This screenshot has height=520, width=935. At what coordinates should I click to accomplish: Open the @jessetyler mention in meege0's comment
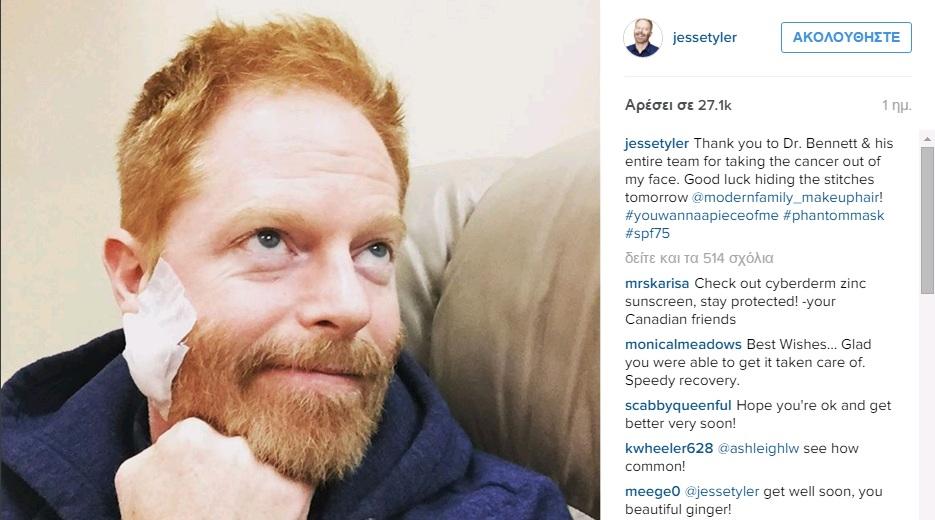tap(722, 491)
